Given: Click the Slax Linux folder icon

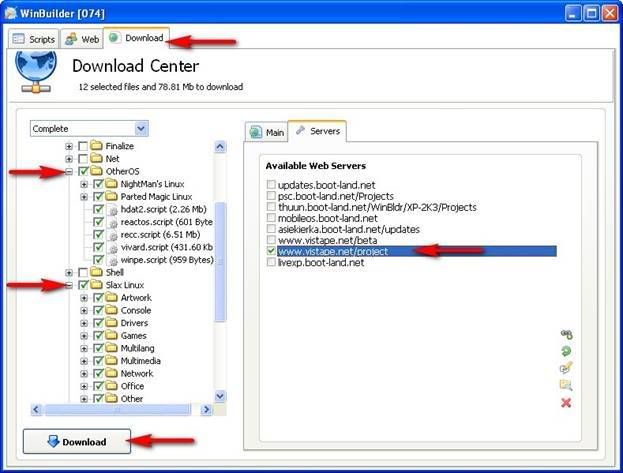Looking at the screenshot, I should click(x=97, y=285).
